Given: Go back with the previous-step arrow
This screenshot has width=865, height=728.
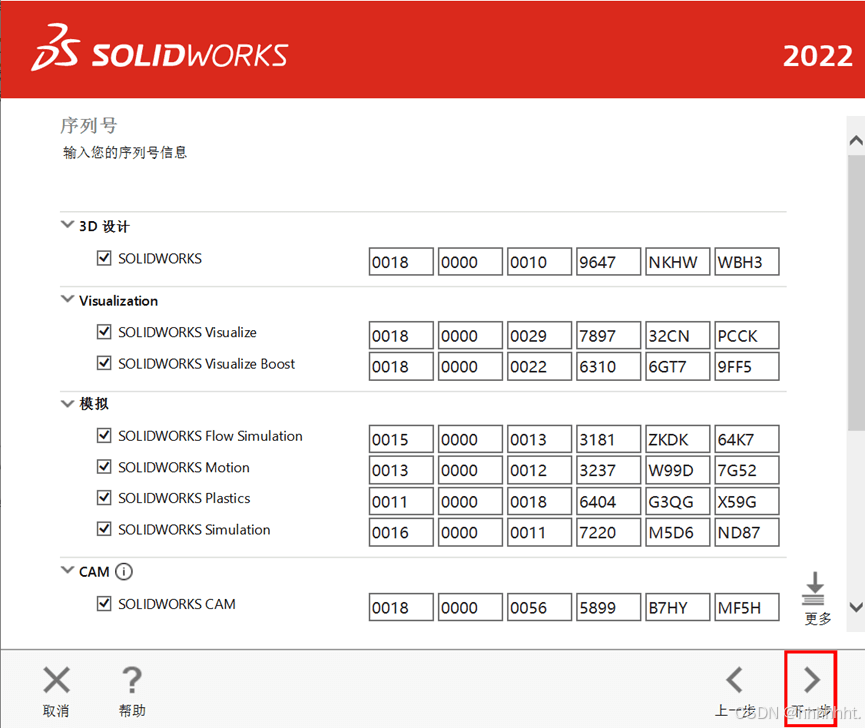Looking at the screenshot, I should [x=734, y=679].
